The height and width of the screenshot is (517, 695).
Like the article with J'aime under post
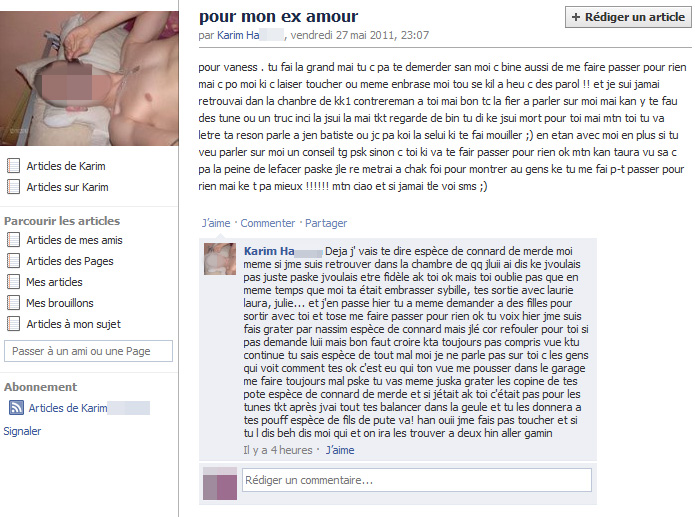216,223
